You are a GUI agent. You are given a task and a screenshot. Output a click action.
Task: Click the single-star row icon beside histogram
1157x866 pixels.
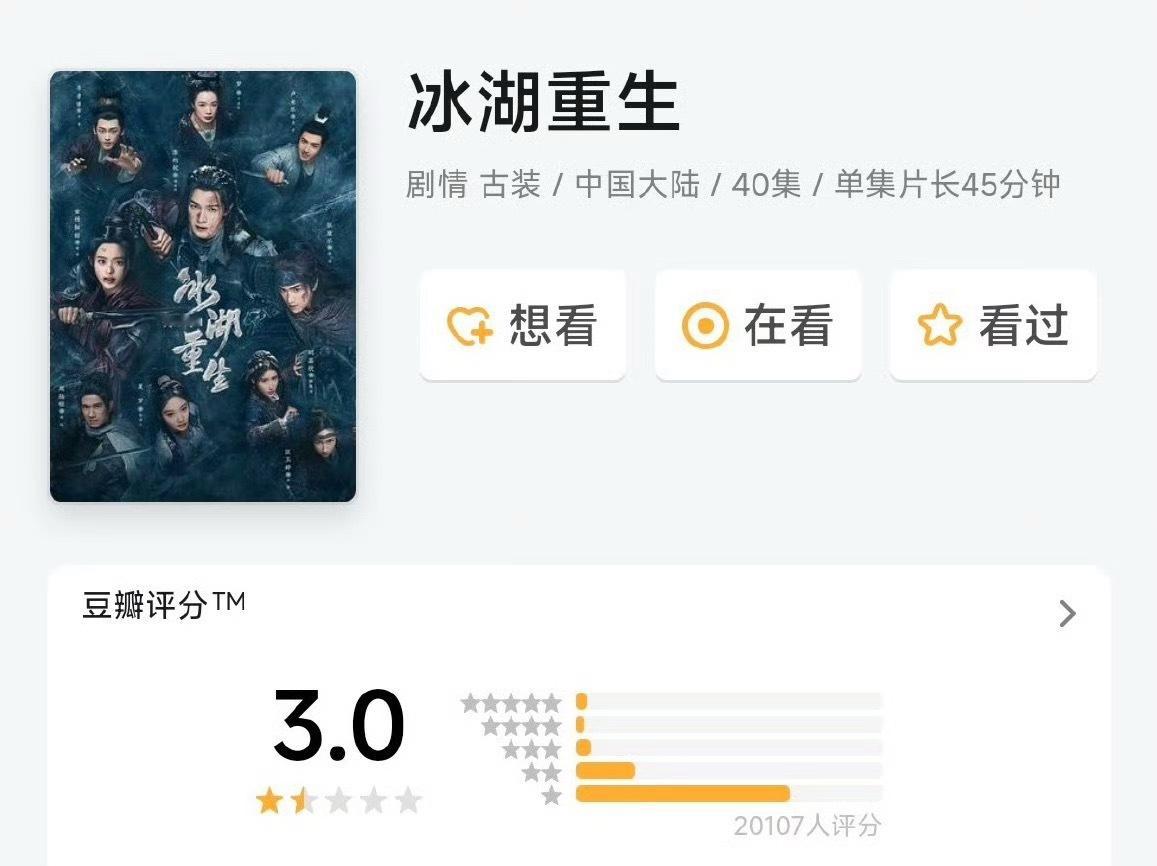click(x=551, y=795)
